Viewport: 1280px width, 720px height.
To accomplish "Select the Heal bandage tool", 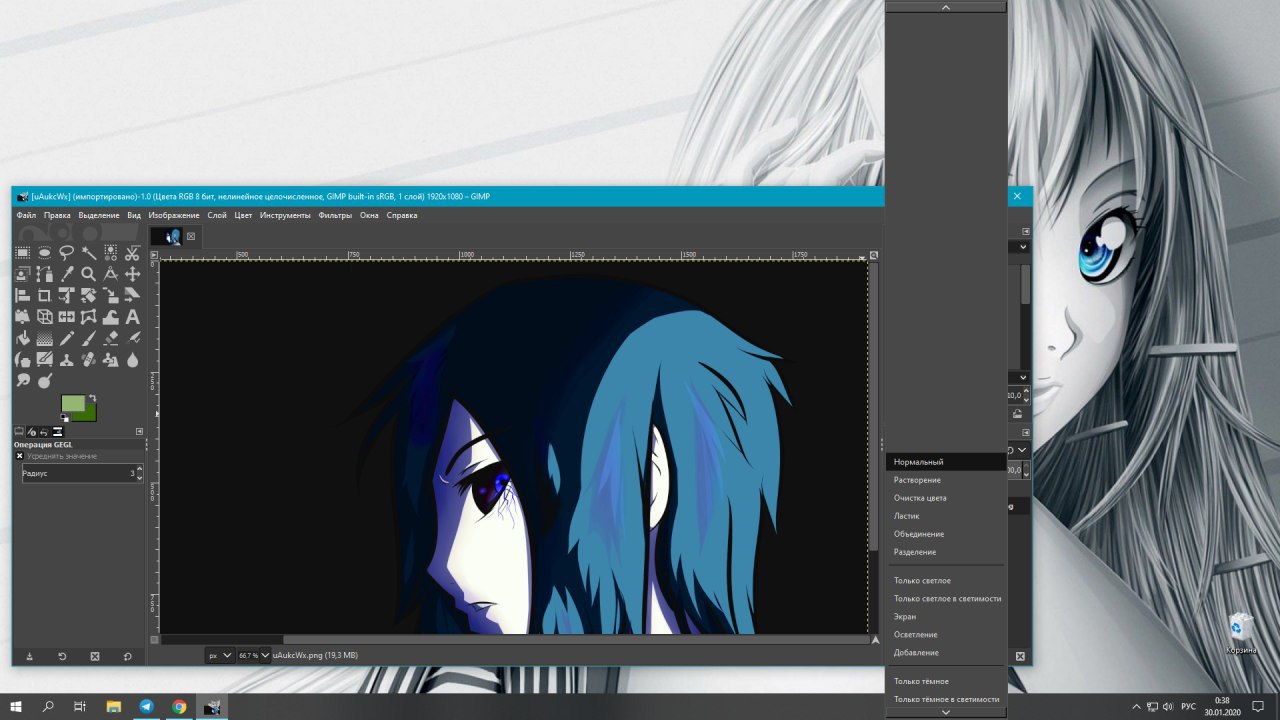I will click(89, 359).
